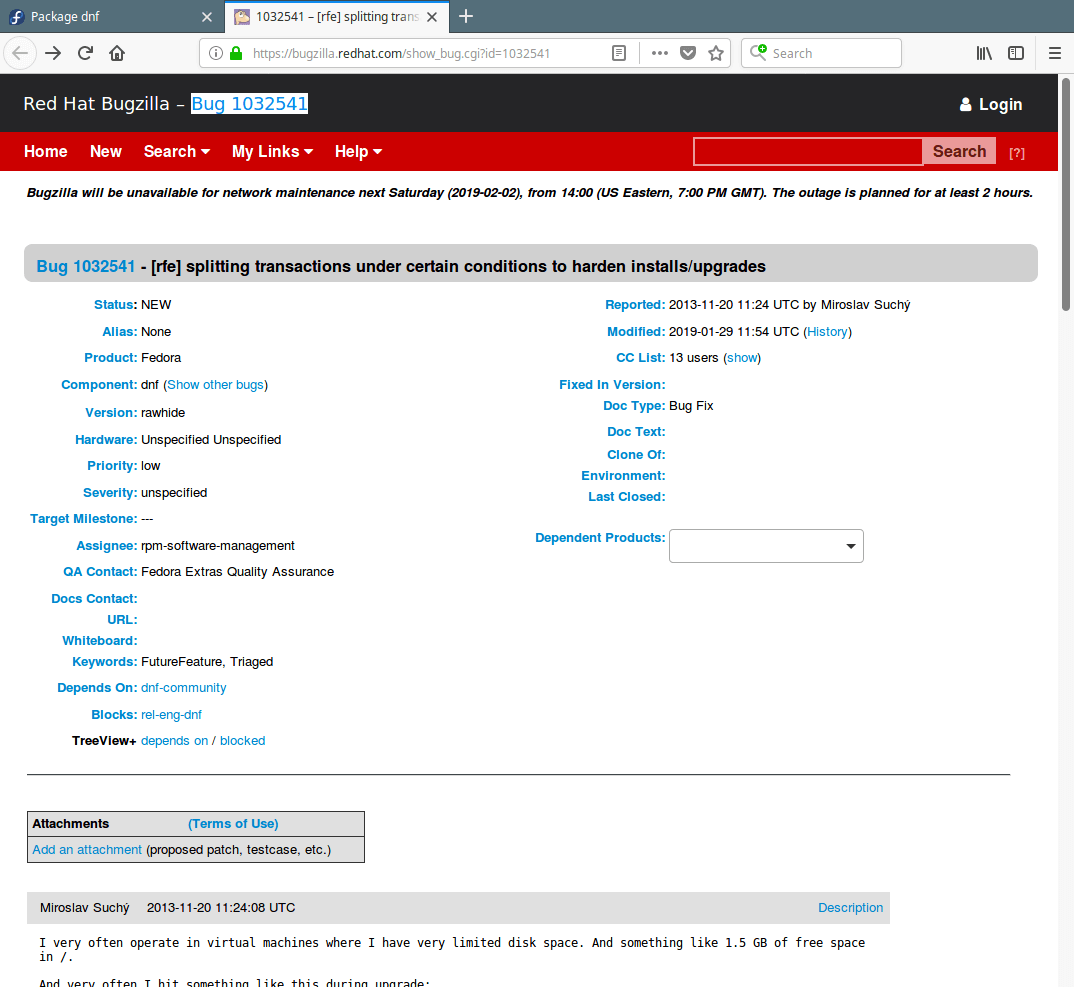Open the Firefox hamburger menu
Image resolution: width=1074 pixels, height=987 pixels.
coord(1055,53)
